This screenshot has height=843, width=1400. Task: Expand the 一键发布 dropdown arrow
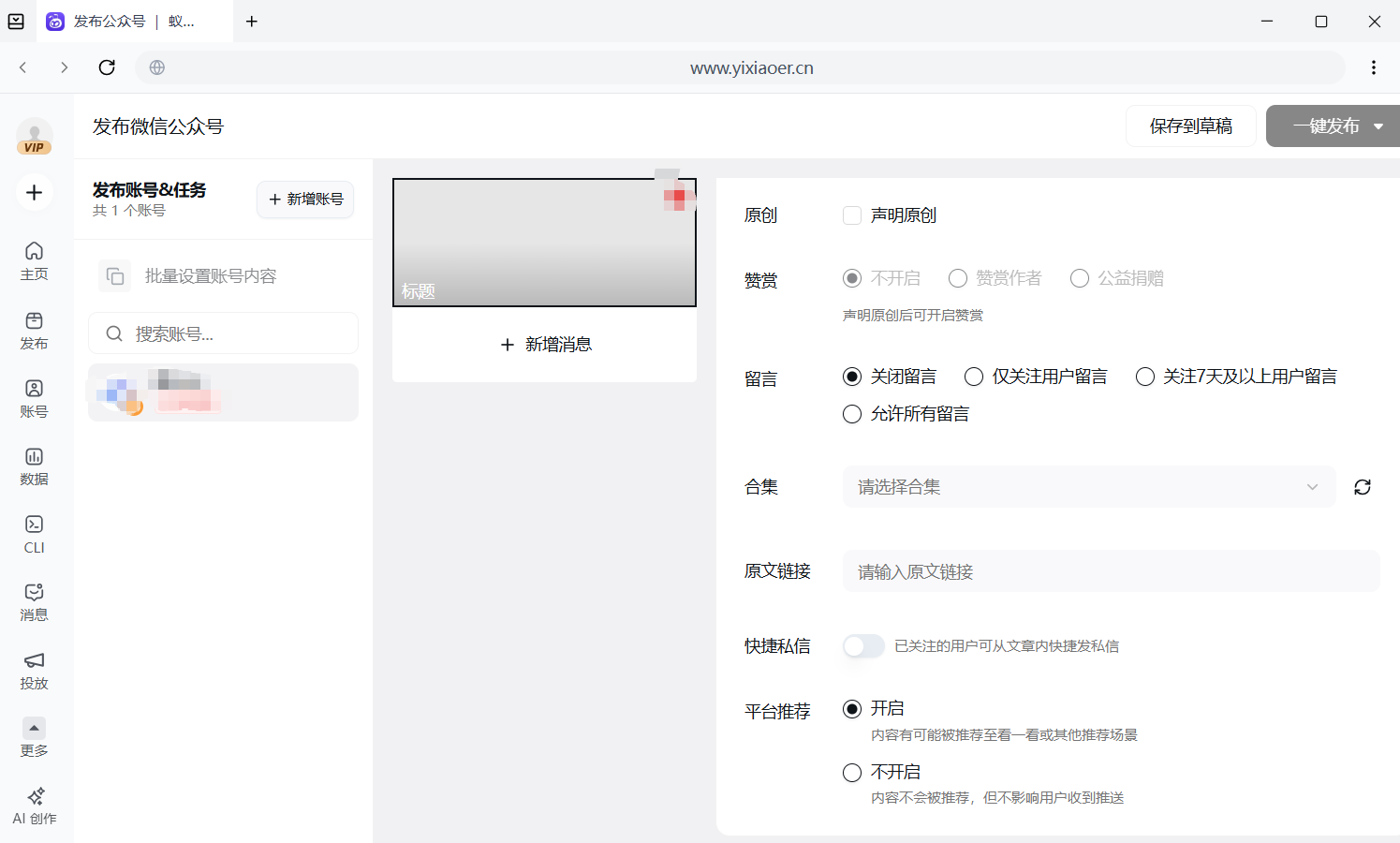tap(1378, 126)
